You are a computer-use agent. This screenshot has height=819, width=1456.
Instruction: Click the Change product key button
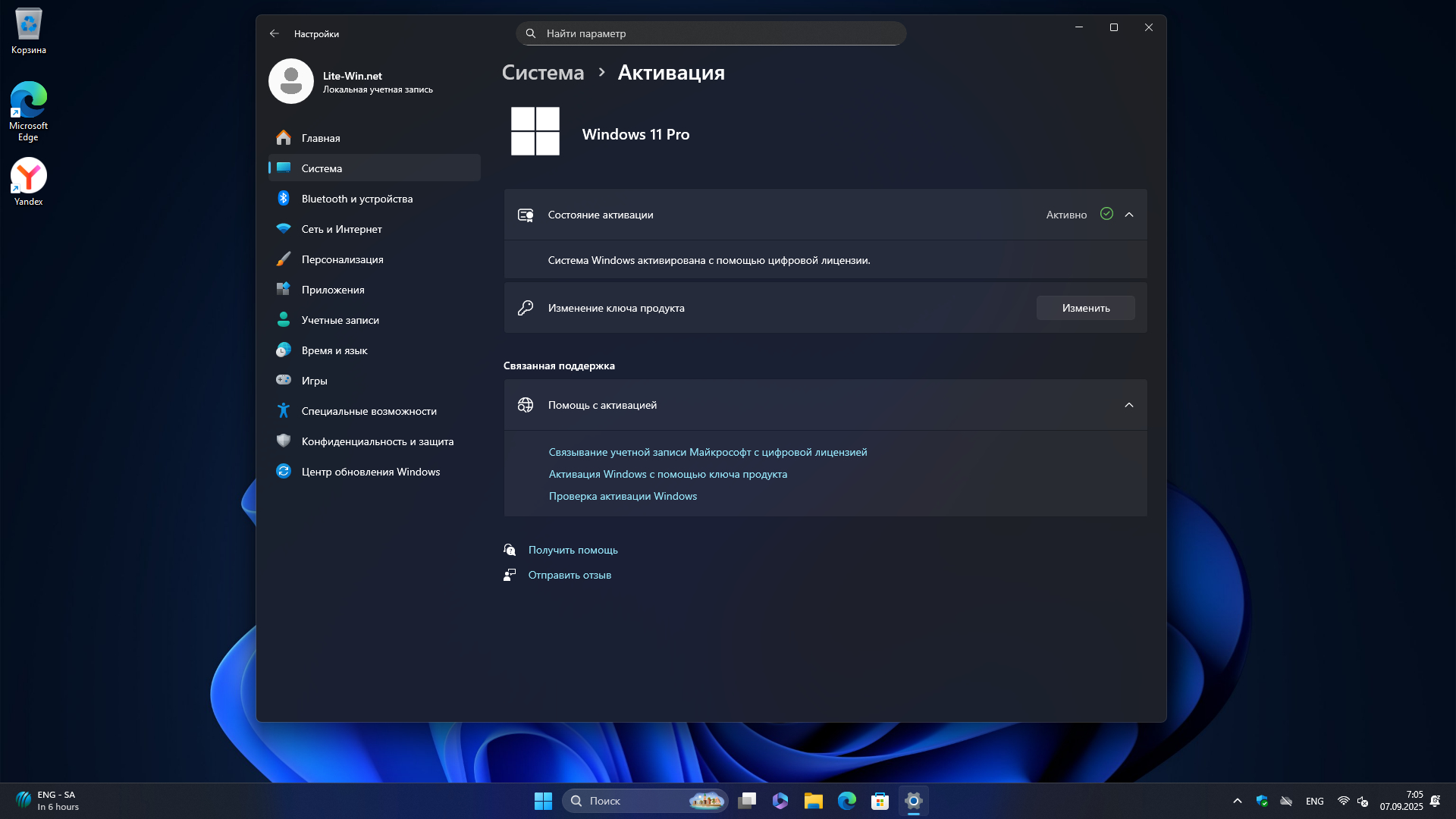tap(1086, 308)
